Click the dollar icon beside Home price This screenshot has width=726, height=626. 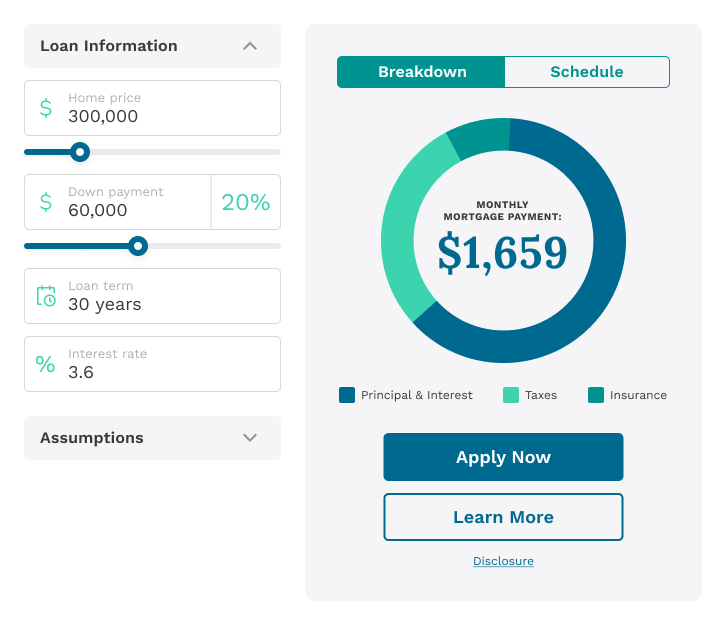(x=46, y=108)
